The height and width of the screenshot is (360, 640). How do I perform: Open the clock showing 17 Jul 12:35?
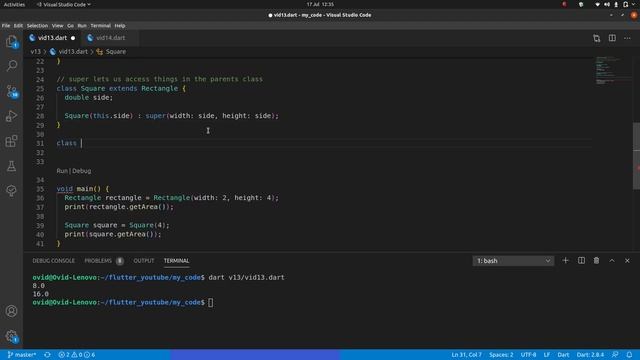320,4
